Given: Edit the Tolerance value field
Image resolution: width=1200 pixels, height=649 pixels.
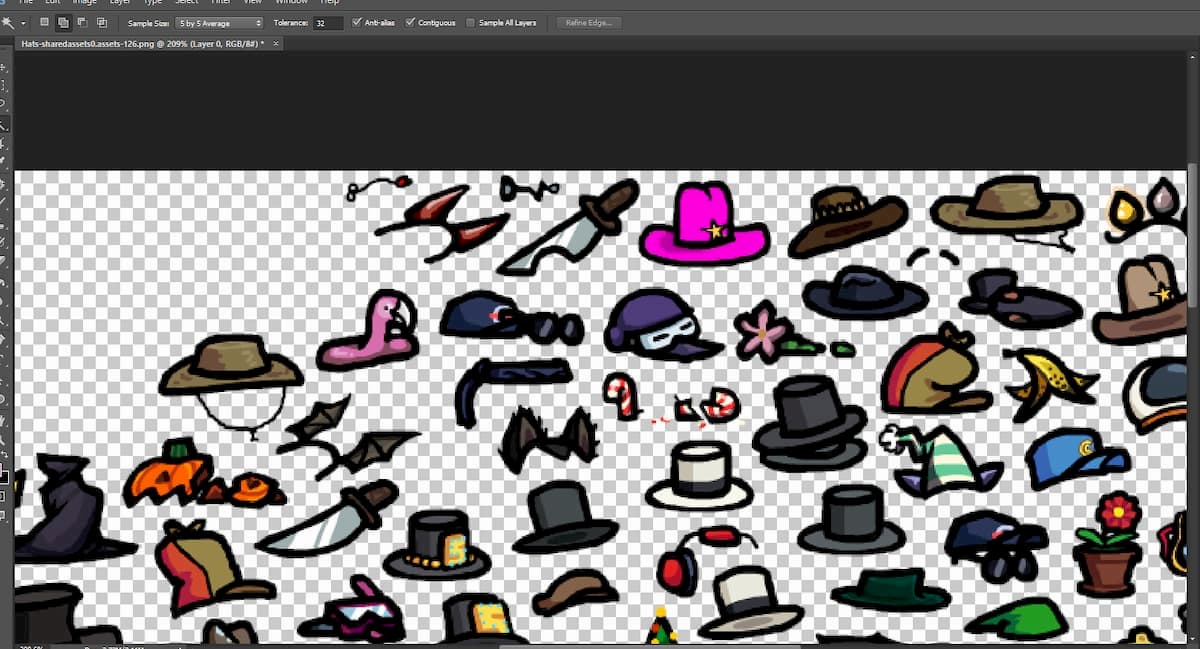Looking at the screenshot, I should pos(328,22).
